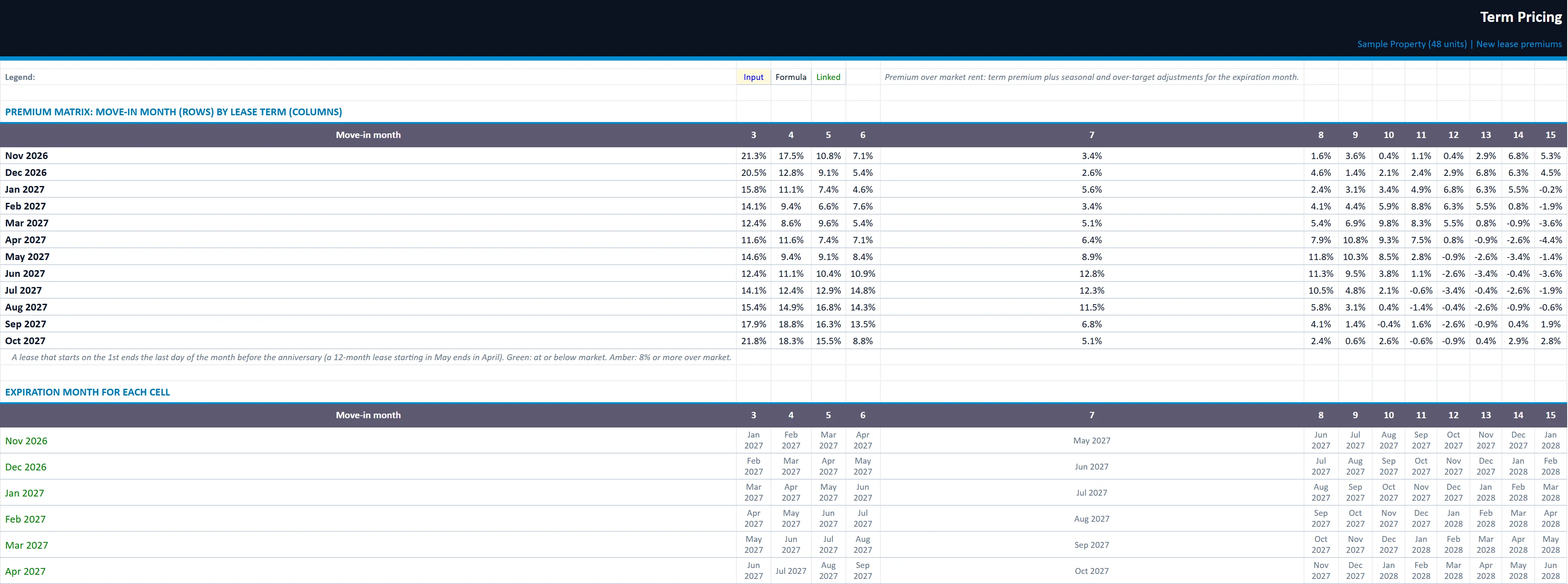Select 'Jun 2027' expiration under term 7 for Dec 2026

click(1091, 467)
